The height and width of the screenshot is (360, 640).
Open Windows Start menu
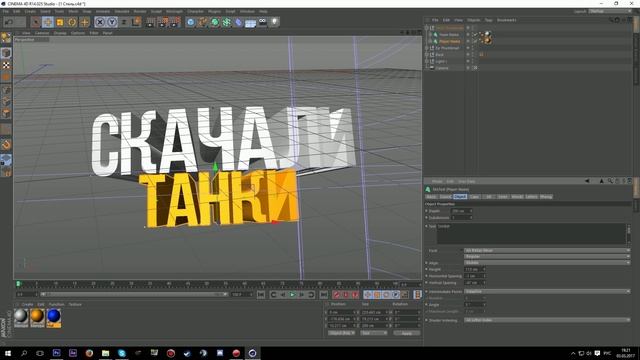(x=8, y=353)
